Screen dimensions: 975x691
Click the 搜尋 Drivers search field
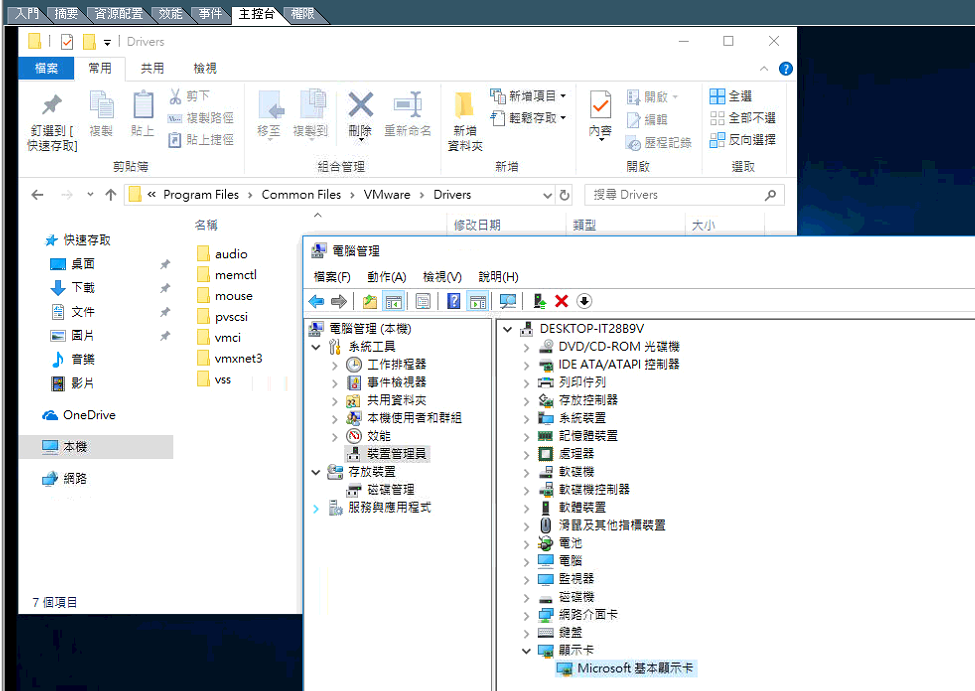(675, 195)
